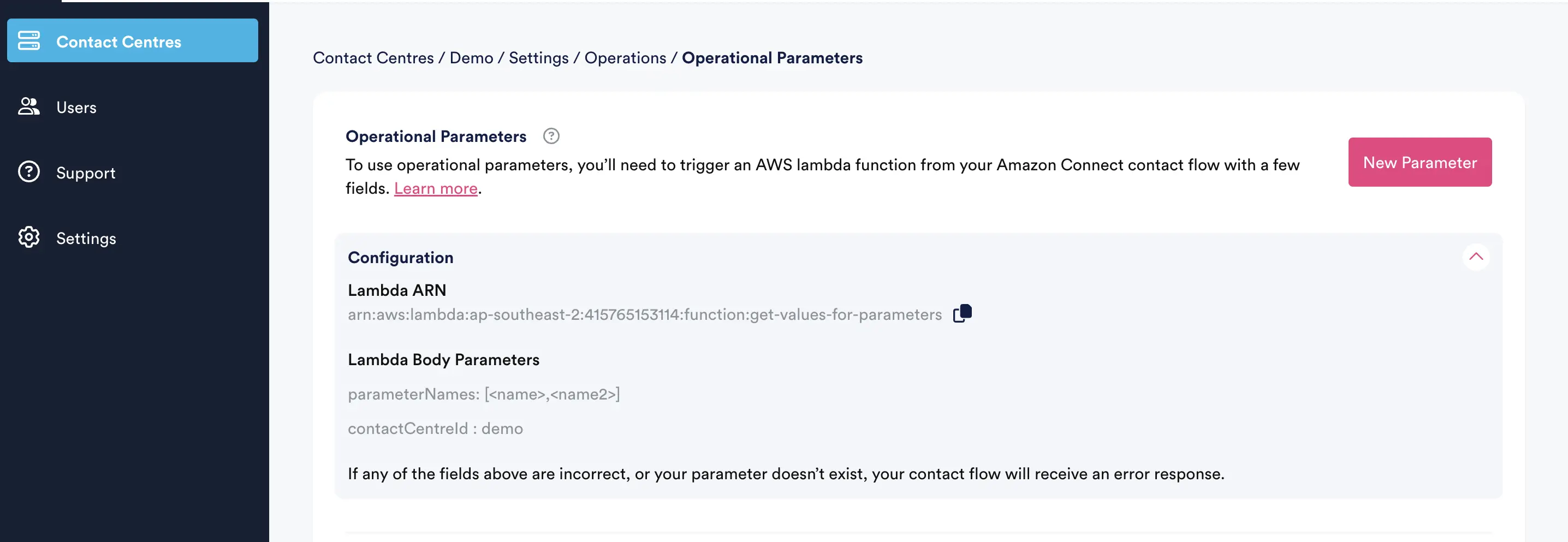
Task: Open Support from the sidebar menu
Action: 86,172
